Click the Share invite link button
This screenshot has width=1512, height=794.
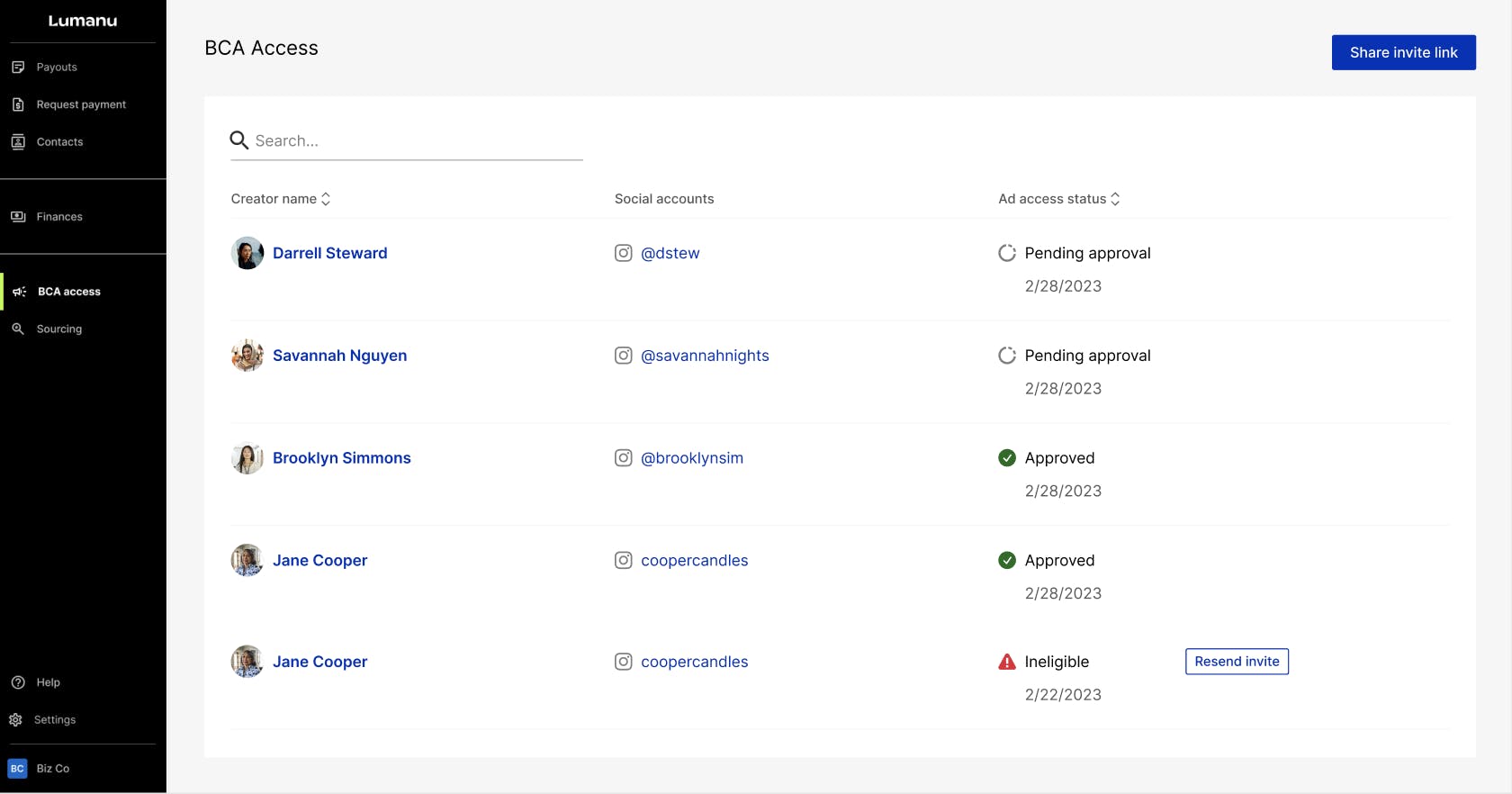click(1404, 52)
